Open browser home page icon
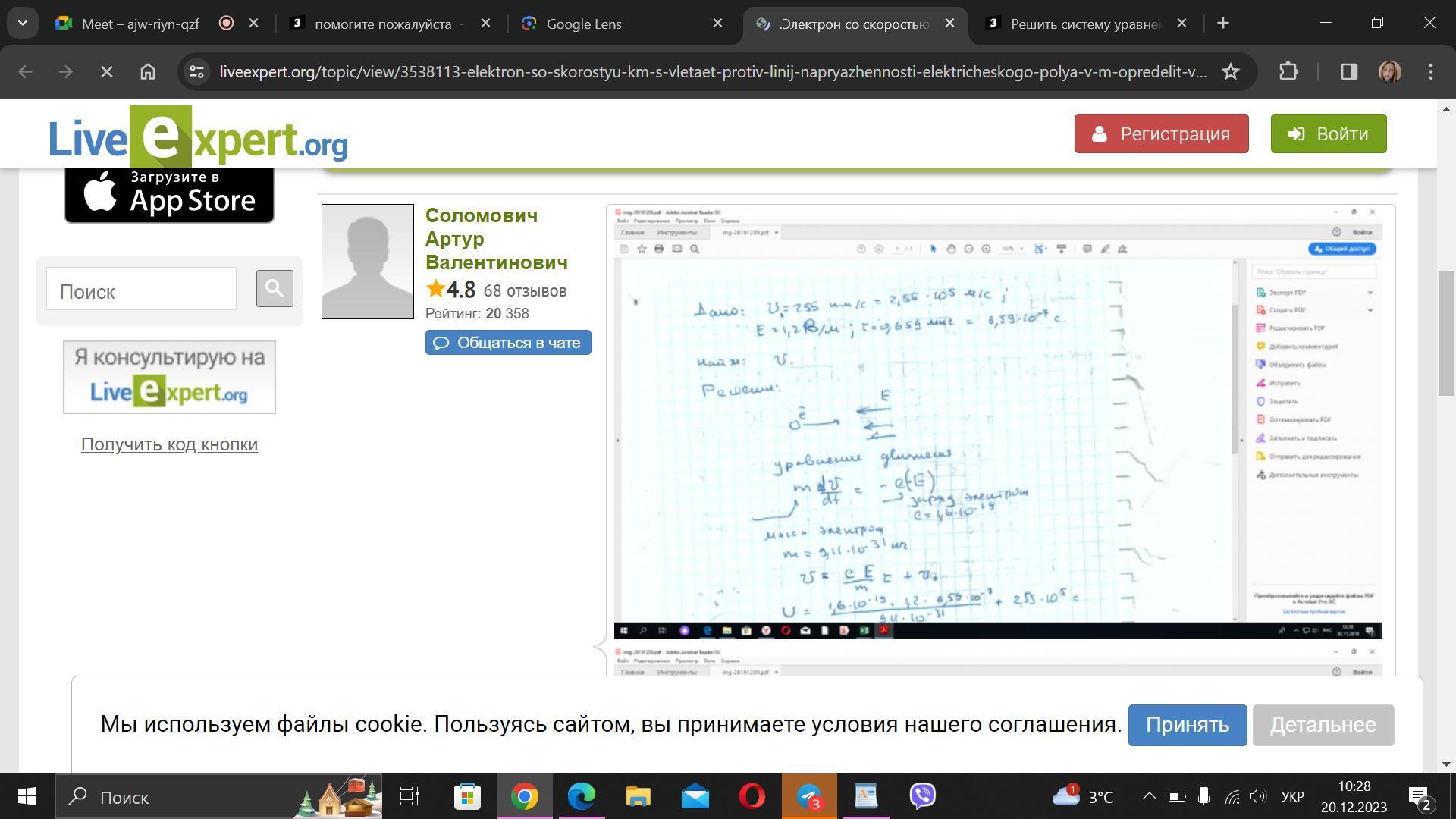The image size is (1456, 819). [x=148, y=72]
